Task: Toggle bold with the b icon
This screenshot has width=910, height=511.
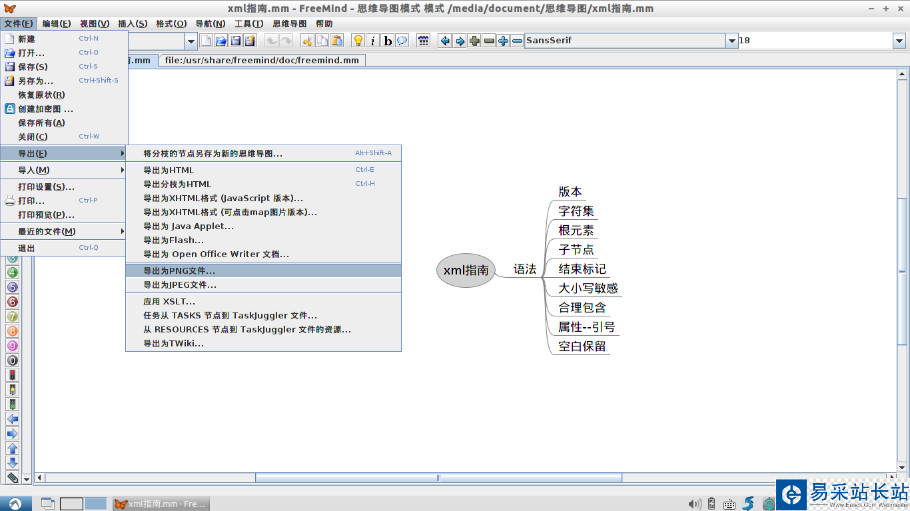Action: [x=387, y=40]
